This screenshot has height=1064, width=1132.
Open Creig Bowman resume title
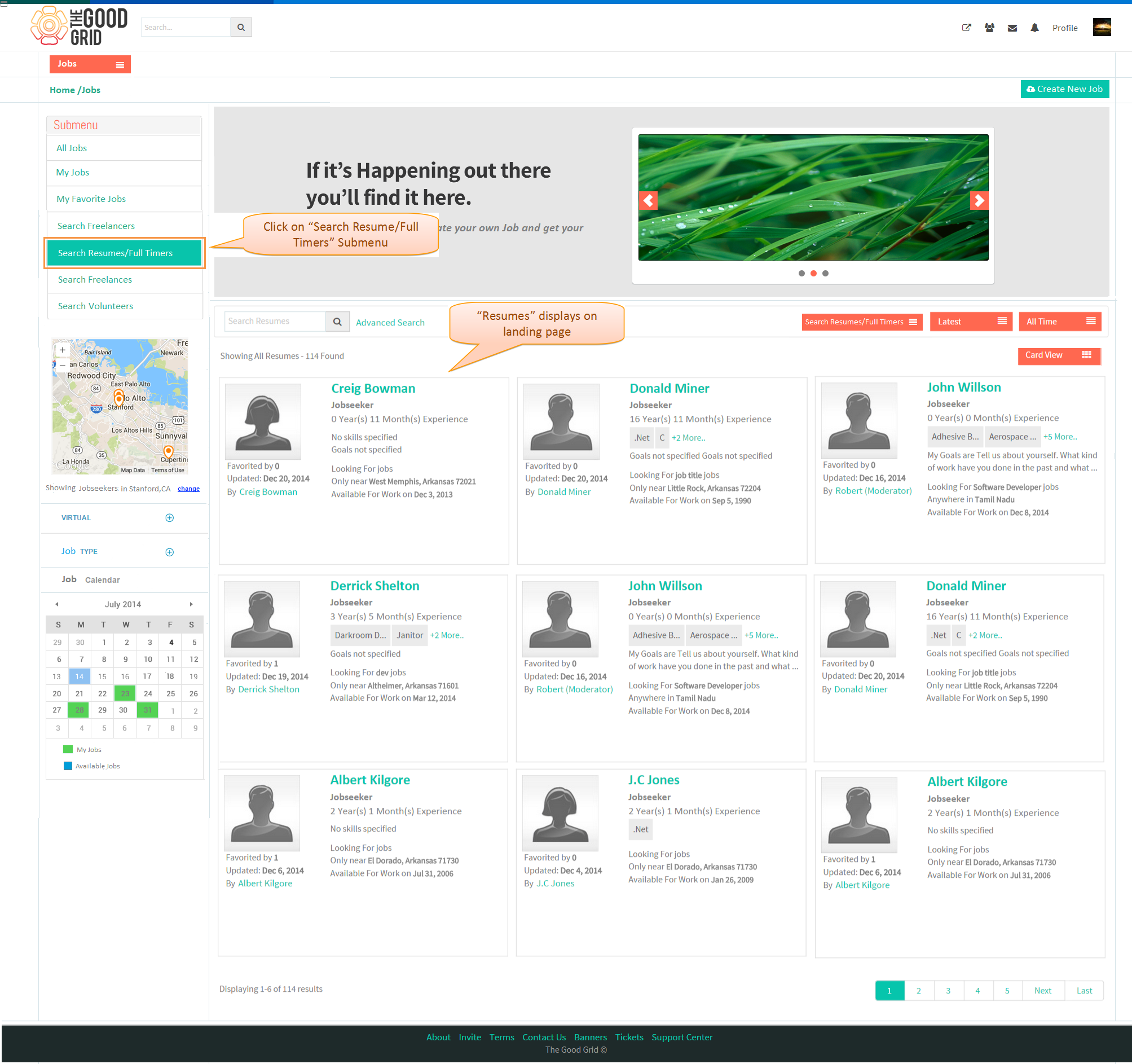[x=373, y=389]
